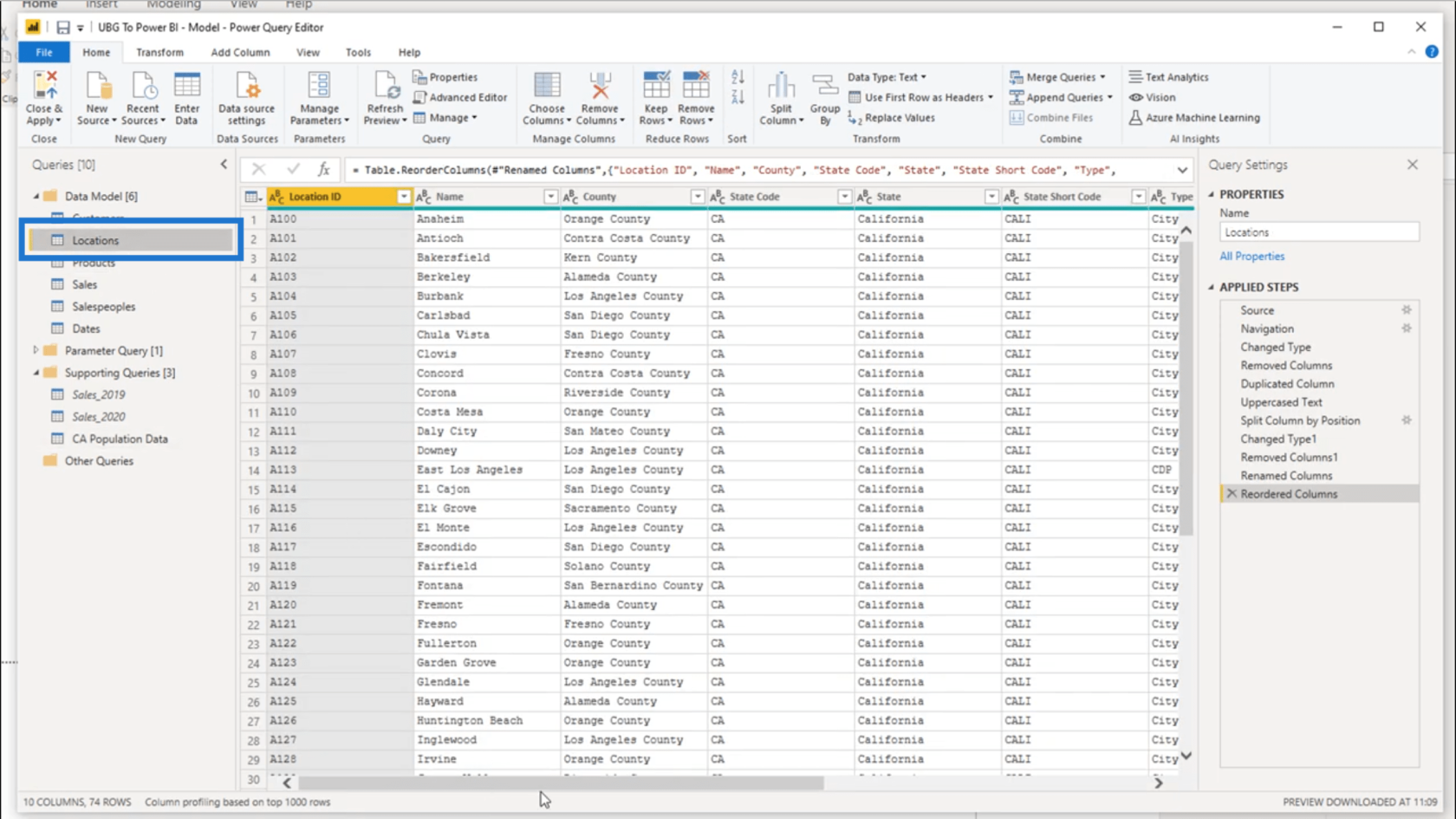
Task: Sort descending with the Z-A icon
Action: [x=738, y=97]
